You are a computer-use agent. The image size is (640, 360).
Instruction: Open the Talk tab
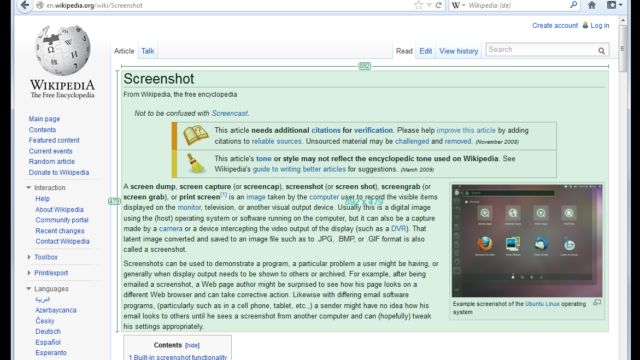coord(147,51)
